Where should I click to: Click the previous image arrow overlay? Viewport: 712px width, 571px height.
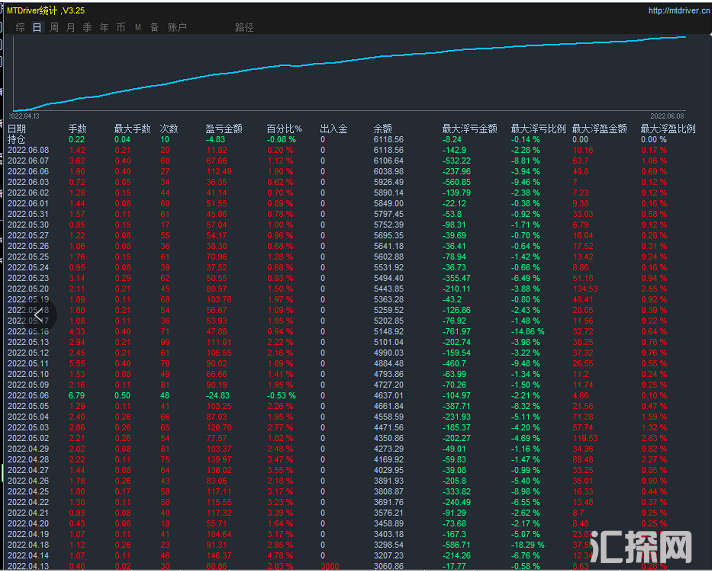[40, 315]
